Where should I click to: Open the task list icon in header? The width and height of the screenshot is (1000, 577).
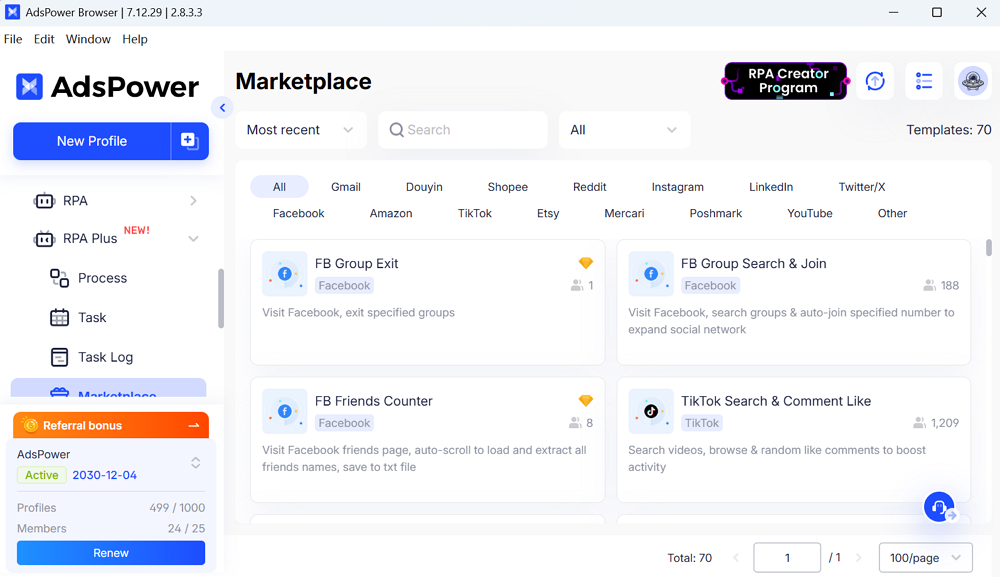(924, 81)
